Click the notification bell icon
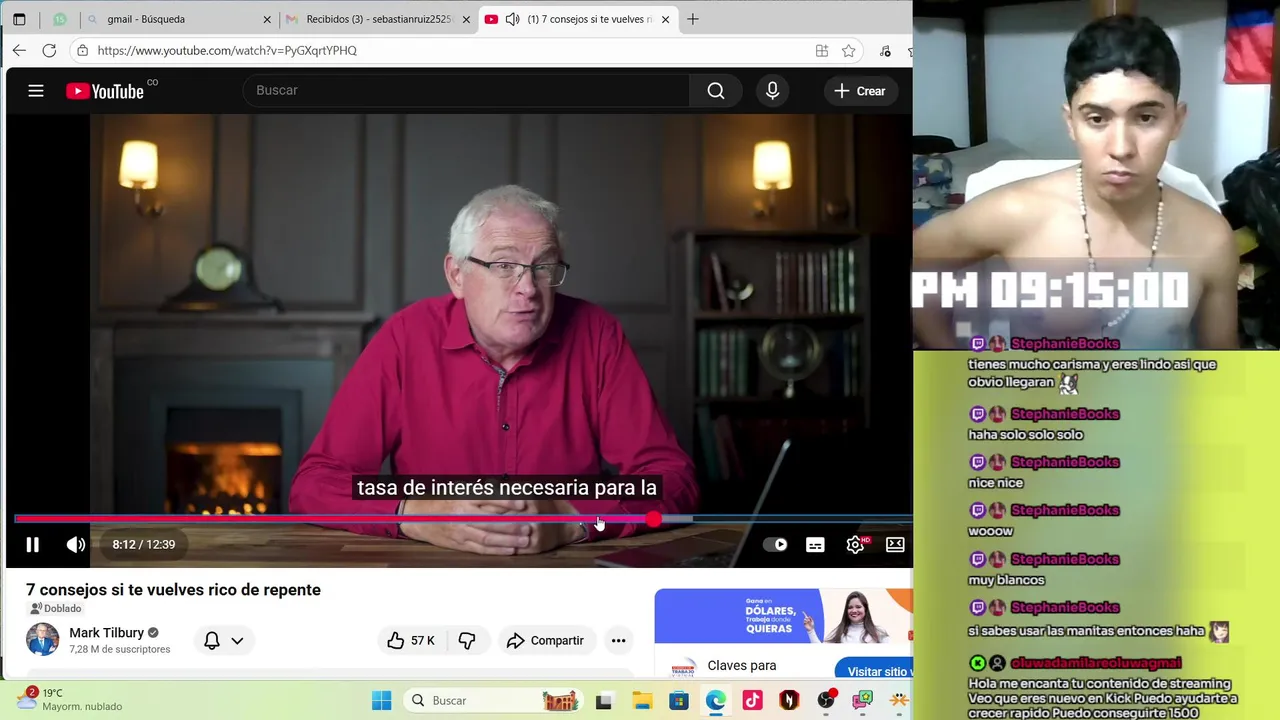This screenshot has height=720, width=1280. pyautogui.click(x=212, y=640)
